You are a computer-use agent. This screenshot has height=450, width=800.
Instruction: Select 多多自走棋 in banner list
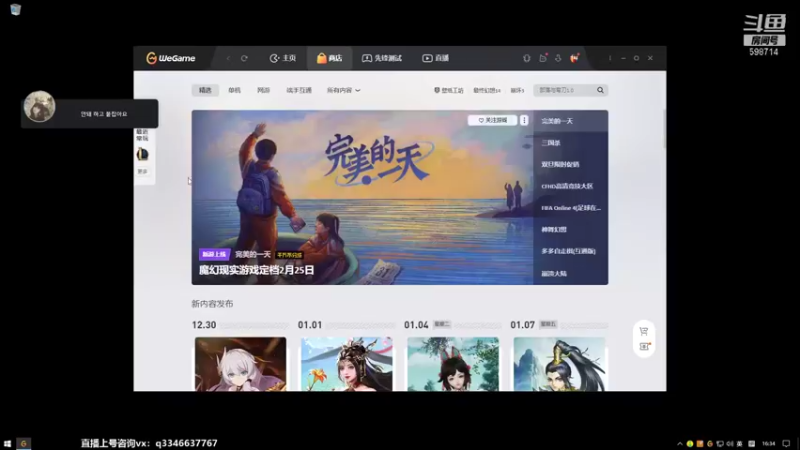click(x=570, y=251)
